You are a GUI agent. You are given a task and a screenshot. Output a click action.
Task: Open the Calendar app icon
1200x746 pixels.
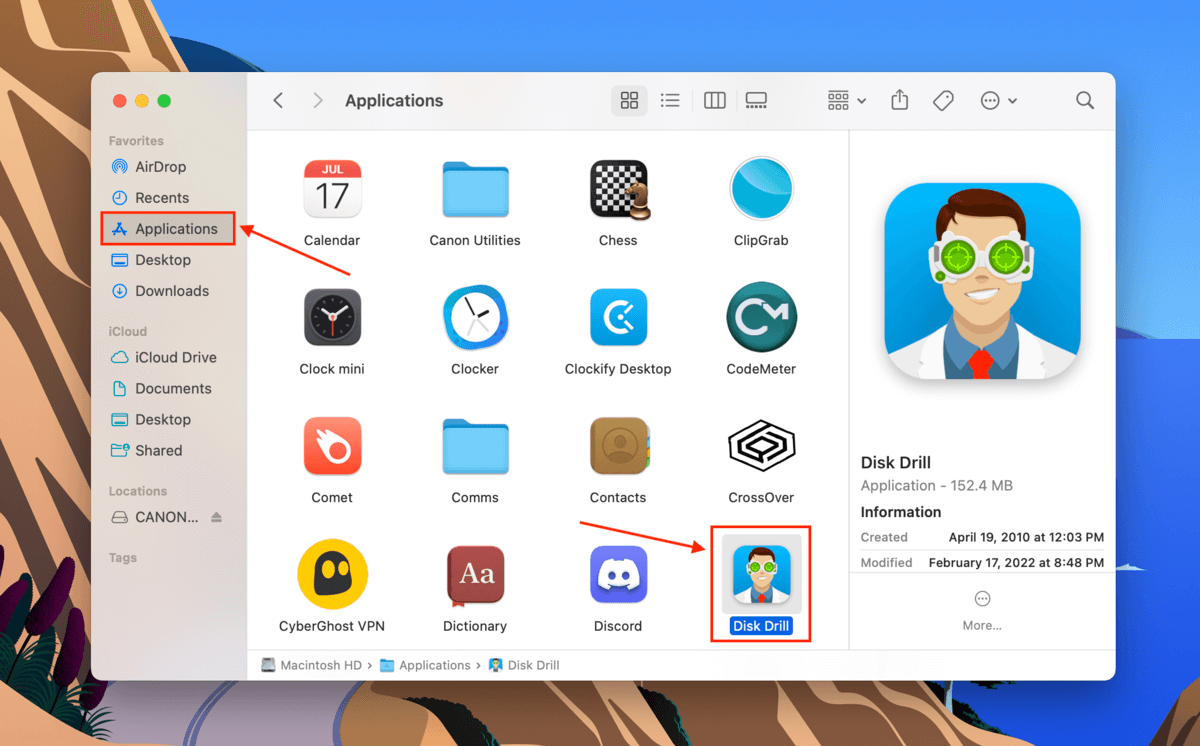[x=332, y=189]
